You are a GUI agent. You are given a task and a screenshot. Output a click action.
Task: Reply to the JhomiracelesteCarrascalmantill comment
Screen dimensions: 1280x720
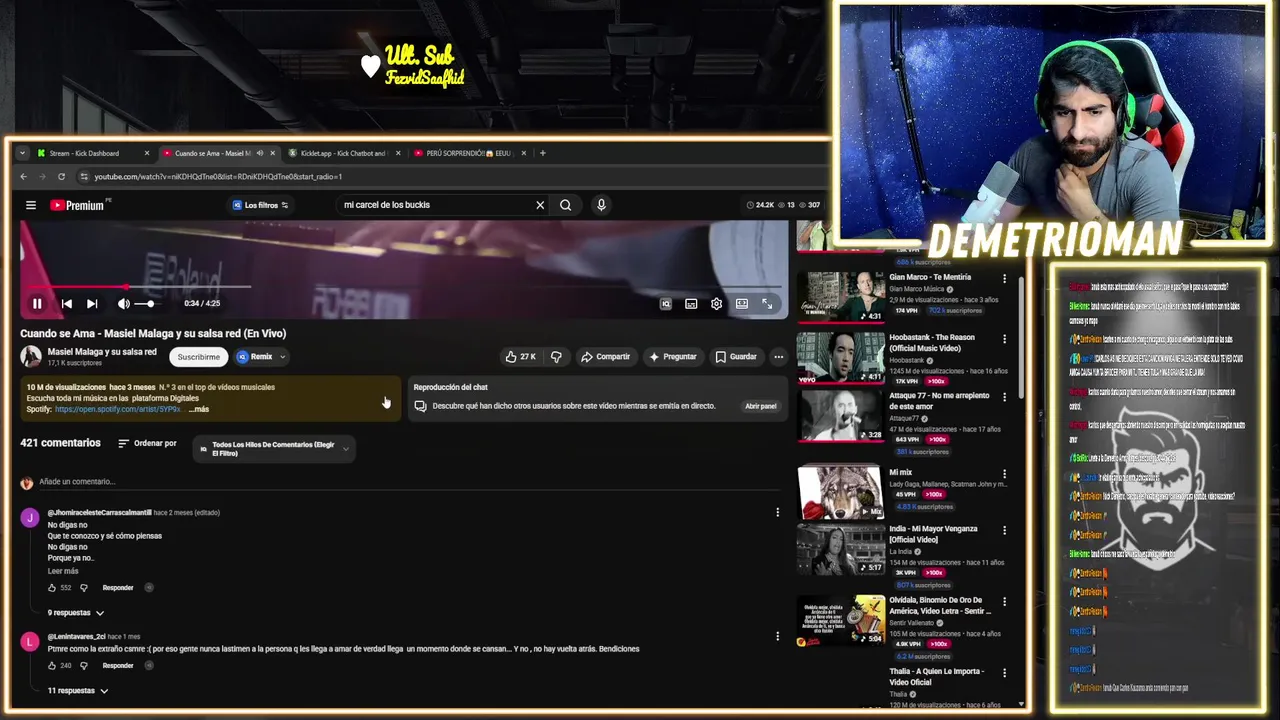118,588
